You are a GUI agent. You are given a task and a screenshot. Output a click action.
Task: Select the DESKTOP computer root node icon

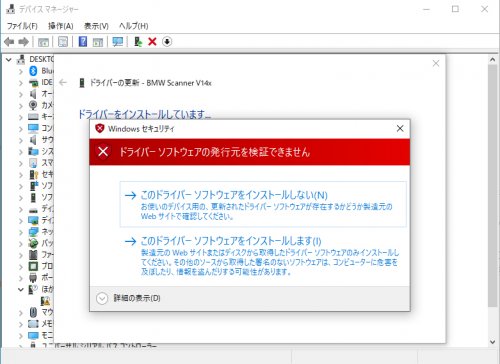tap(21, 59)
